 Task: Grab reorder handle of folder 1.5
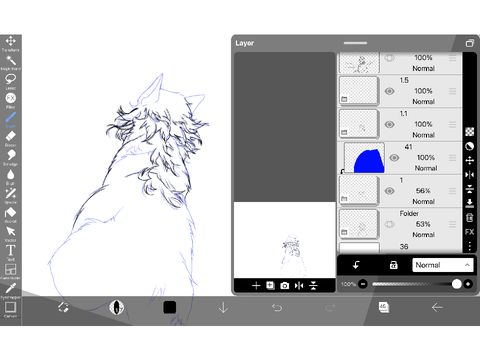click(x=452, y=91)
